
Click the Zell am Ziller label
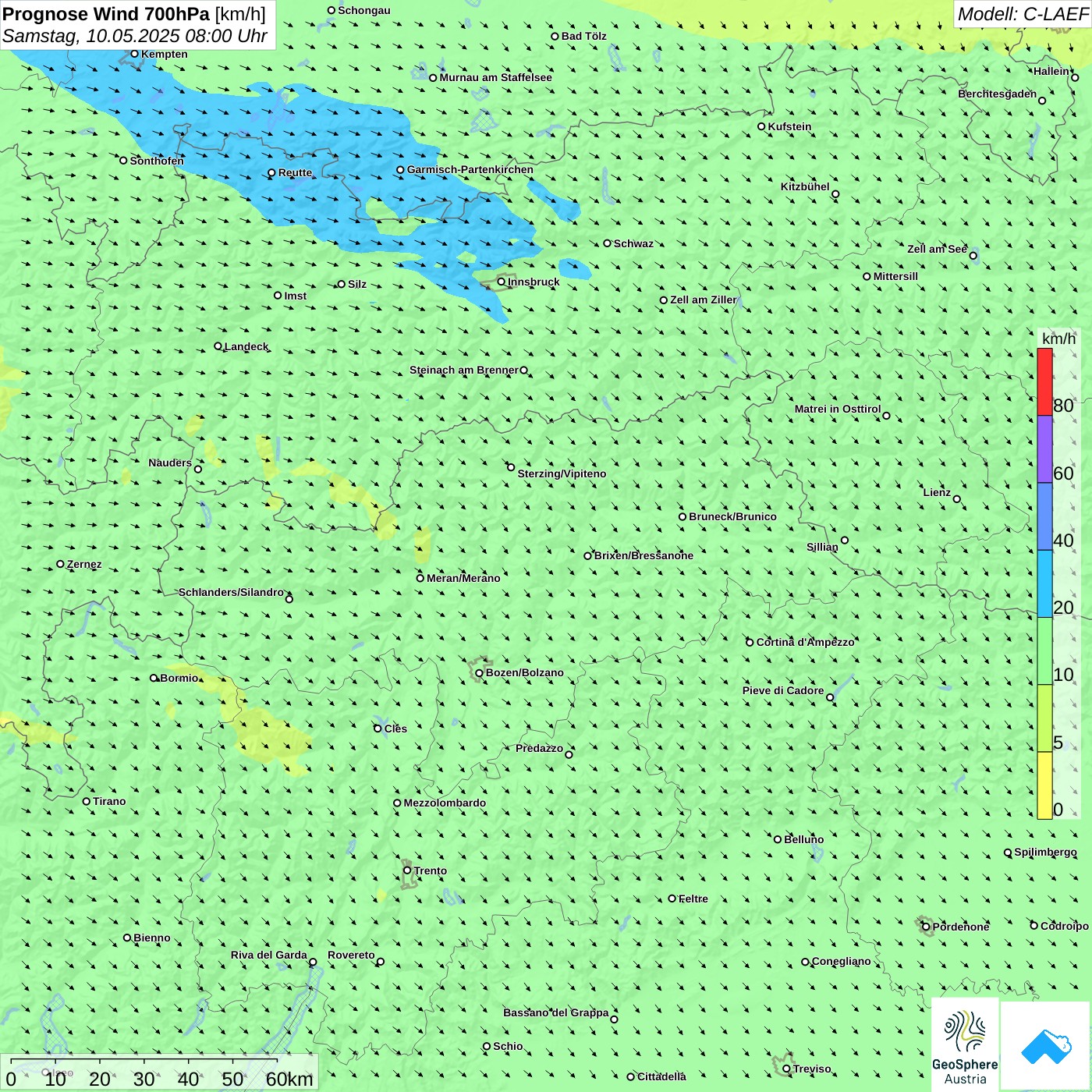703,300
